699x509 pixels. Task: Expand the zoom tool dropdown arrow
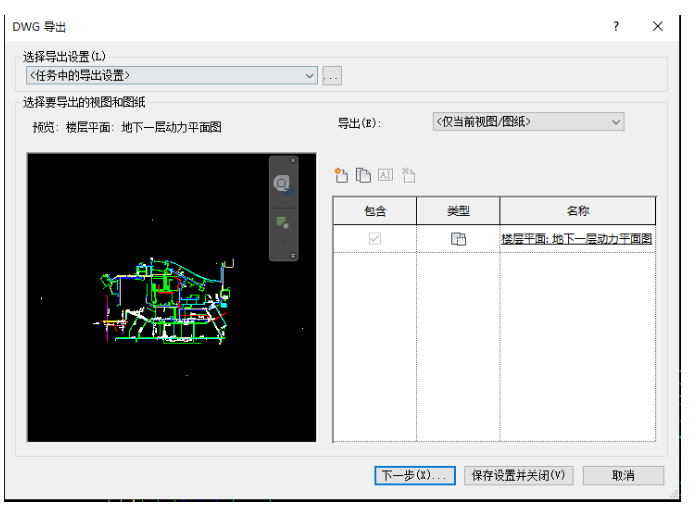[x=284, y=241]
